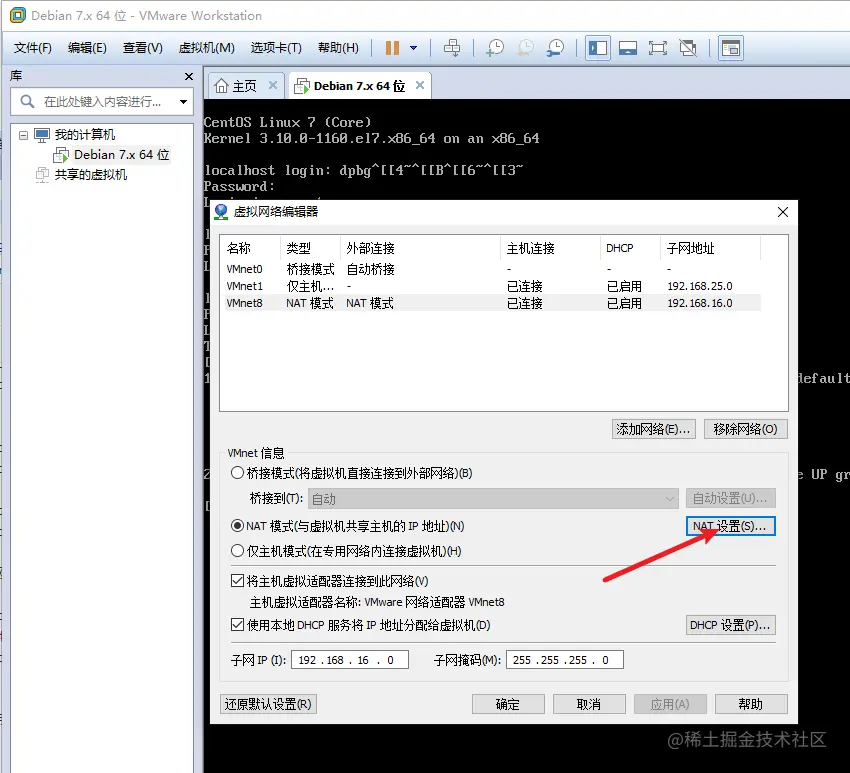Open the 虚拟机(M) menu
Image resolution: width=850 pixels, height=773 pixels.
[207, 48]
